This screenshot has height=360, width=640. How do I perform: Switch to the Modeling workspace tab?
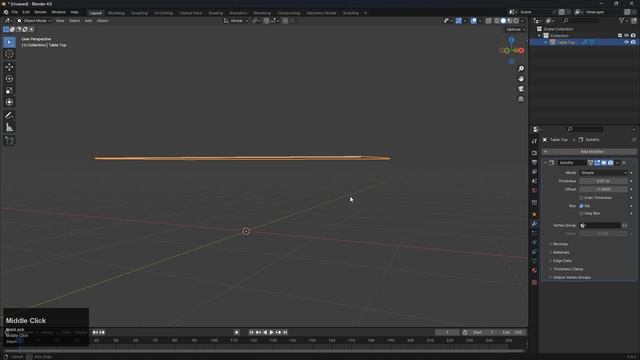tap(116, 13)
